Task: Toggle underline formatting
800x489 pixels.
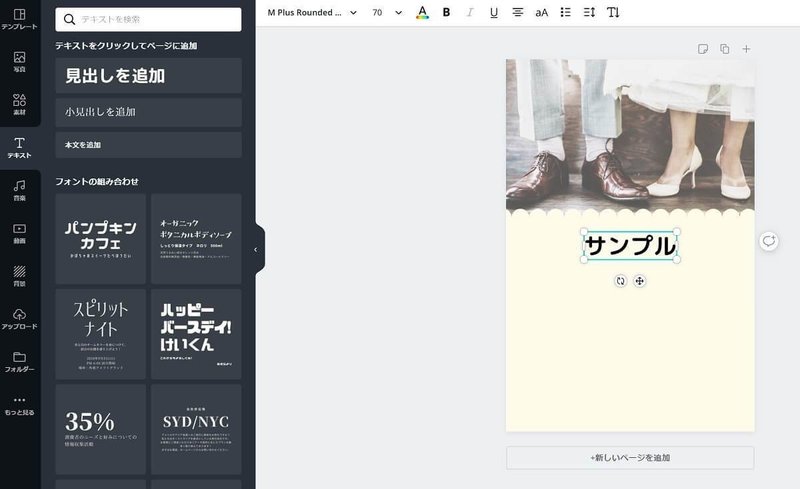Action: (x=493, y=13)
